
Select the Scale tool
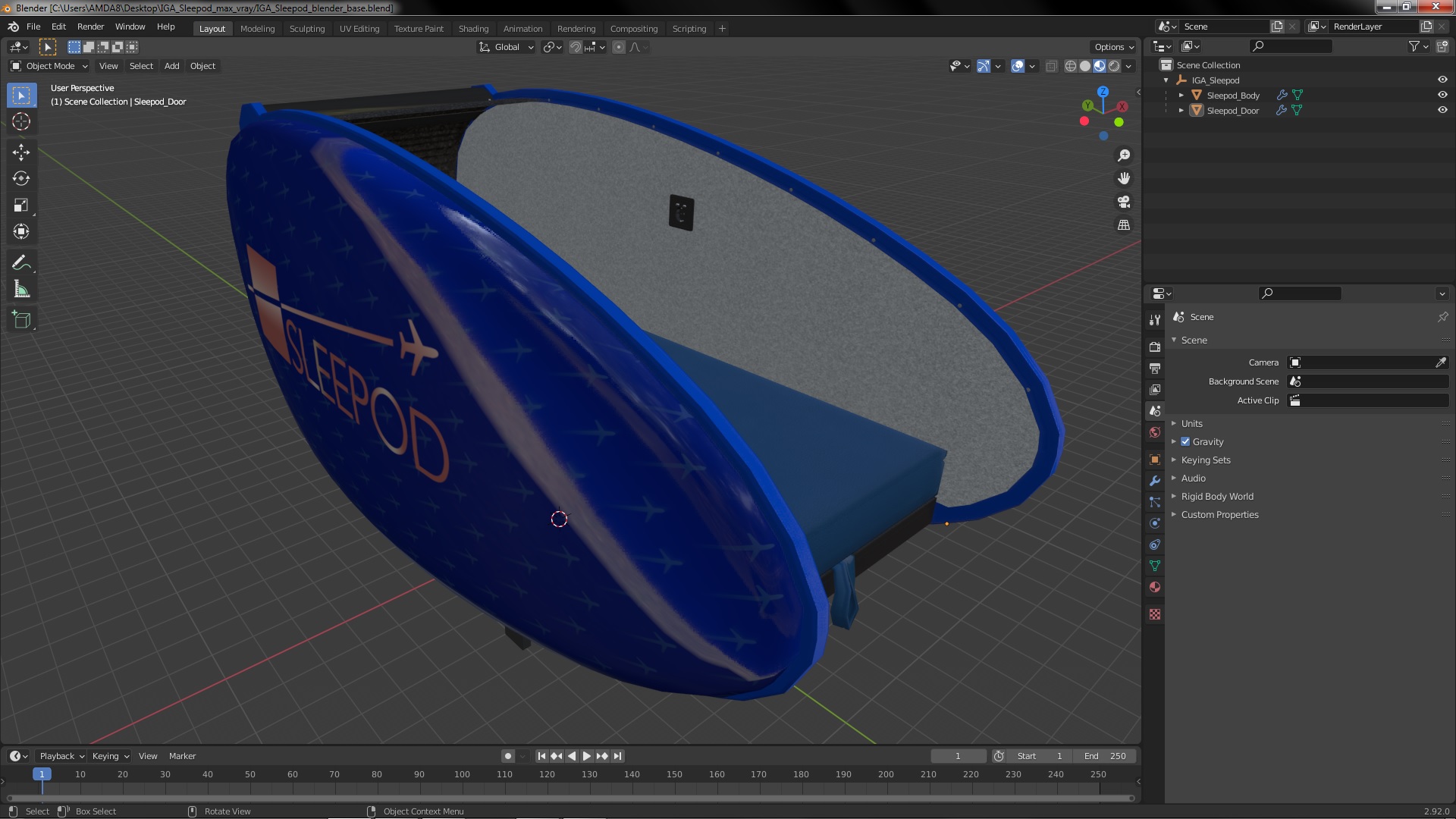coord(21,206)
